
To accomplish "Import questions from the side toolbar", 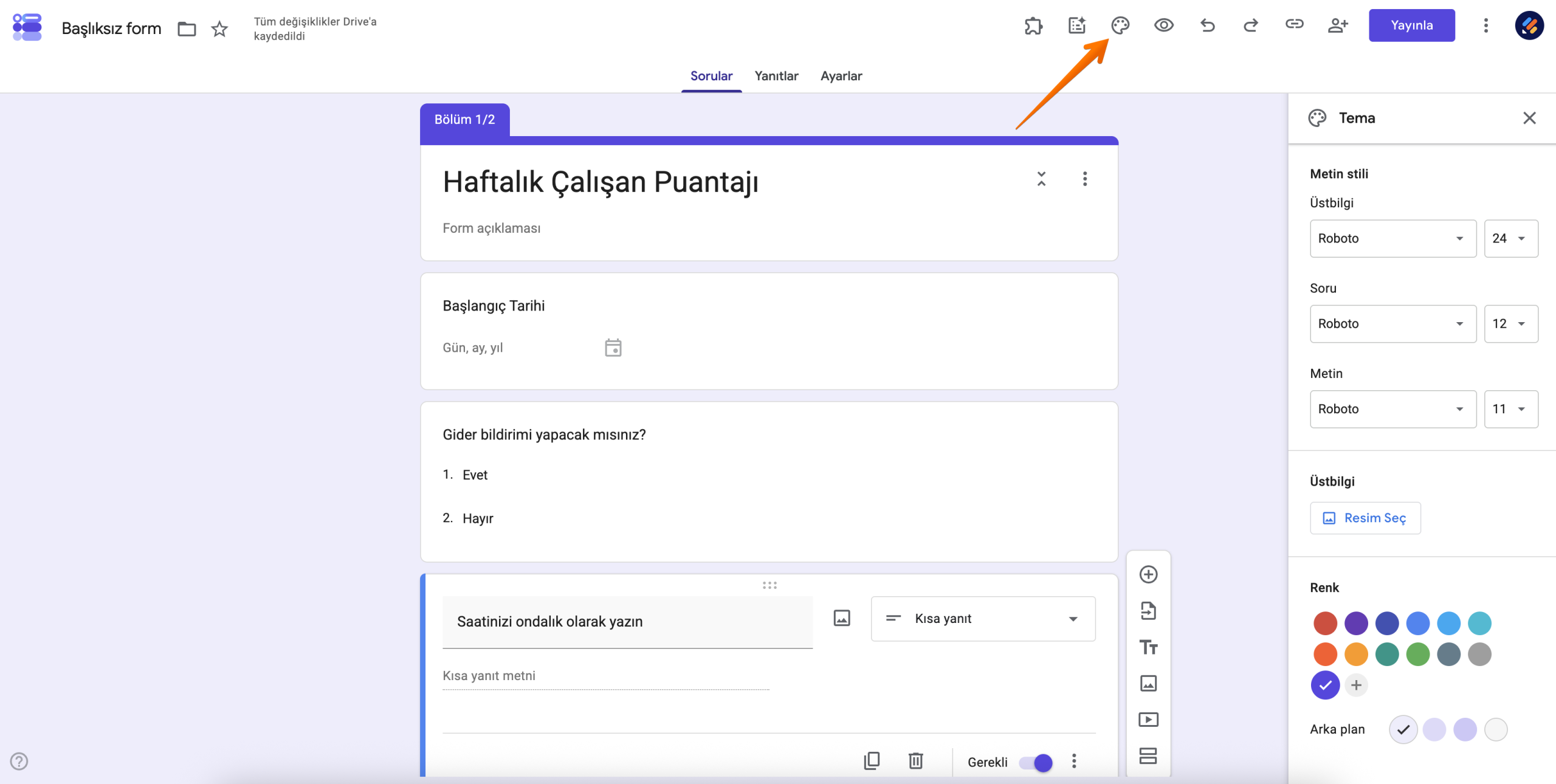I will [1148, 611].
